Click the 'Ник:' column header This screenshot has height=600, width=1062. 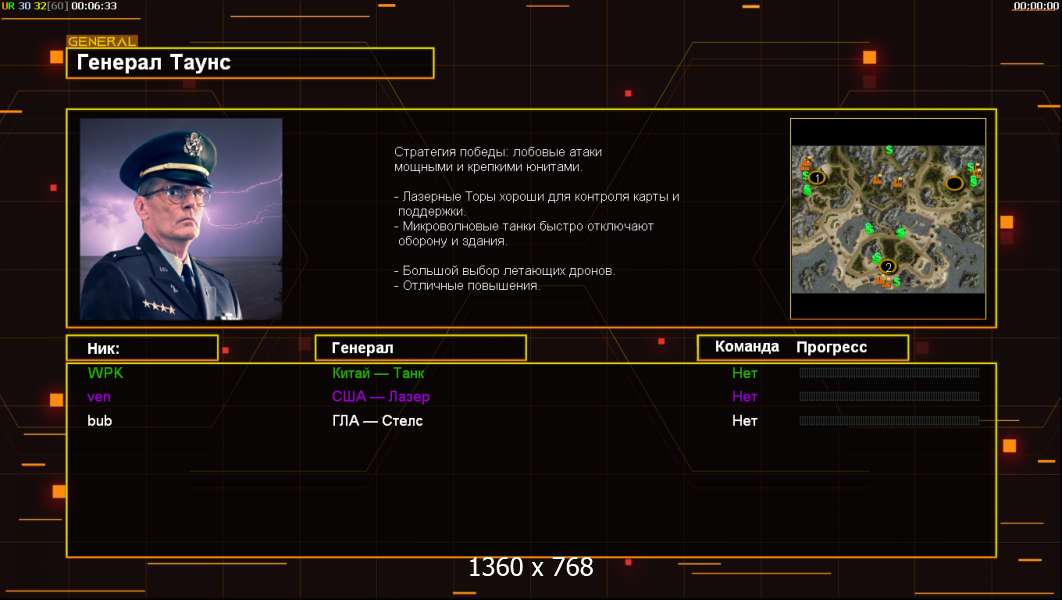coord(142,348)
